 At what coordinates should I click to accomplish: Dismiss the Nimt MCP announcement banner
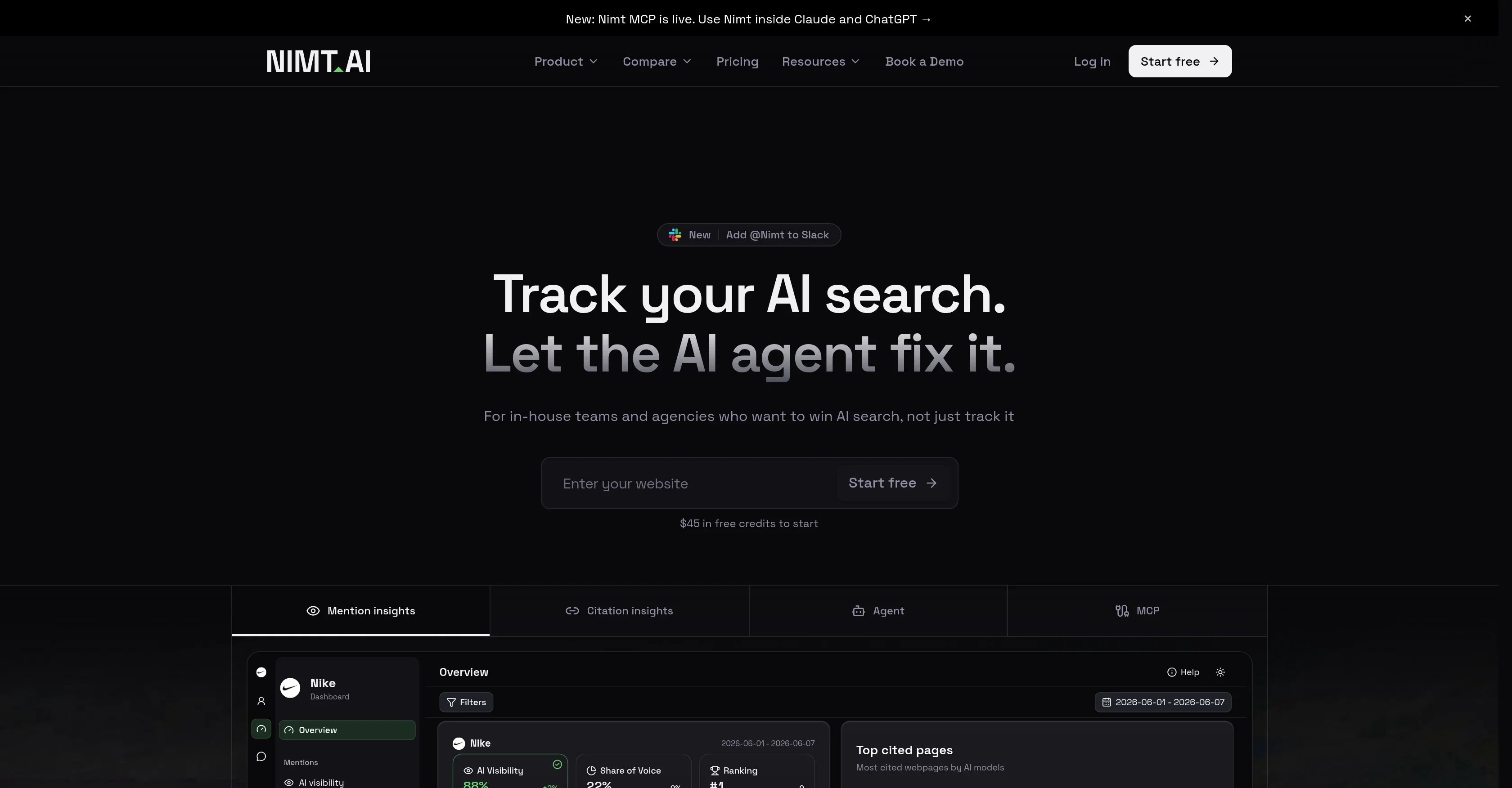click(1467, 19)
